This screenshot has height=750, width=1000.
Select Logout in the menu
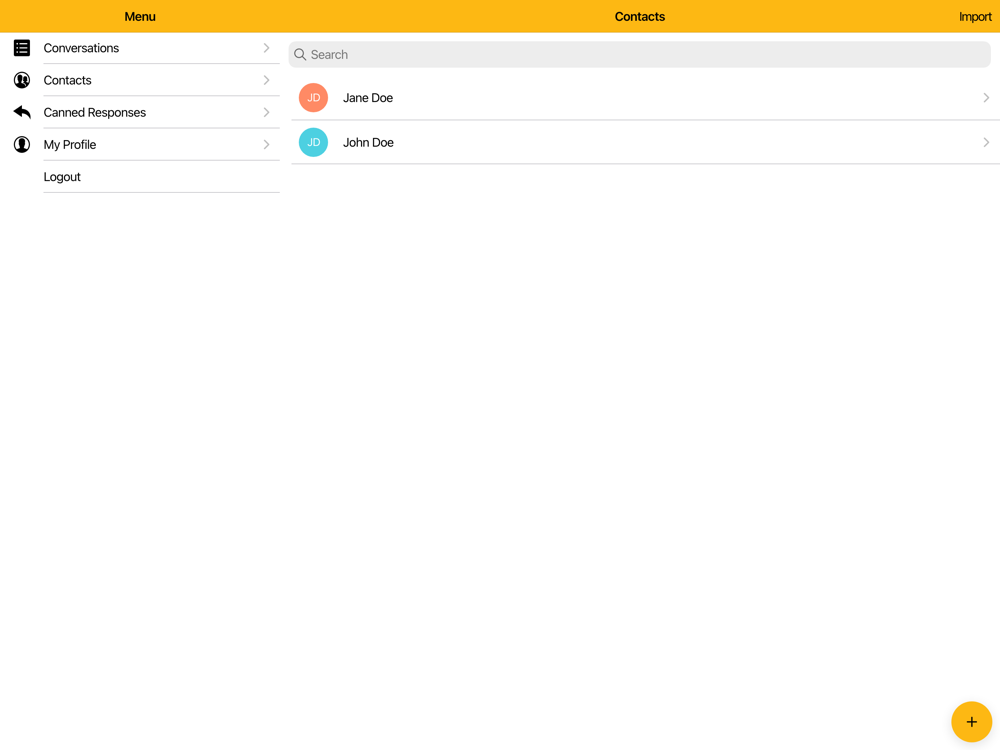[x=140, y=177]
